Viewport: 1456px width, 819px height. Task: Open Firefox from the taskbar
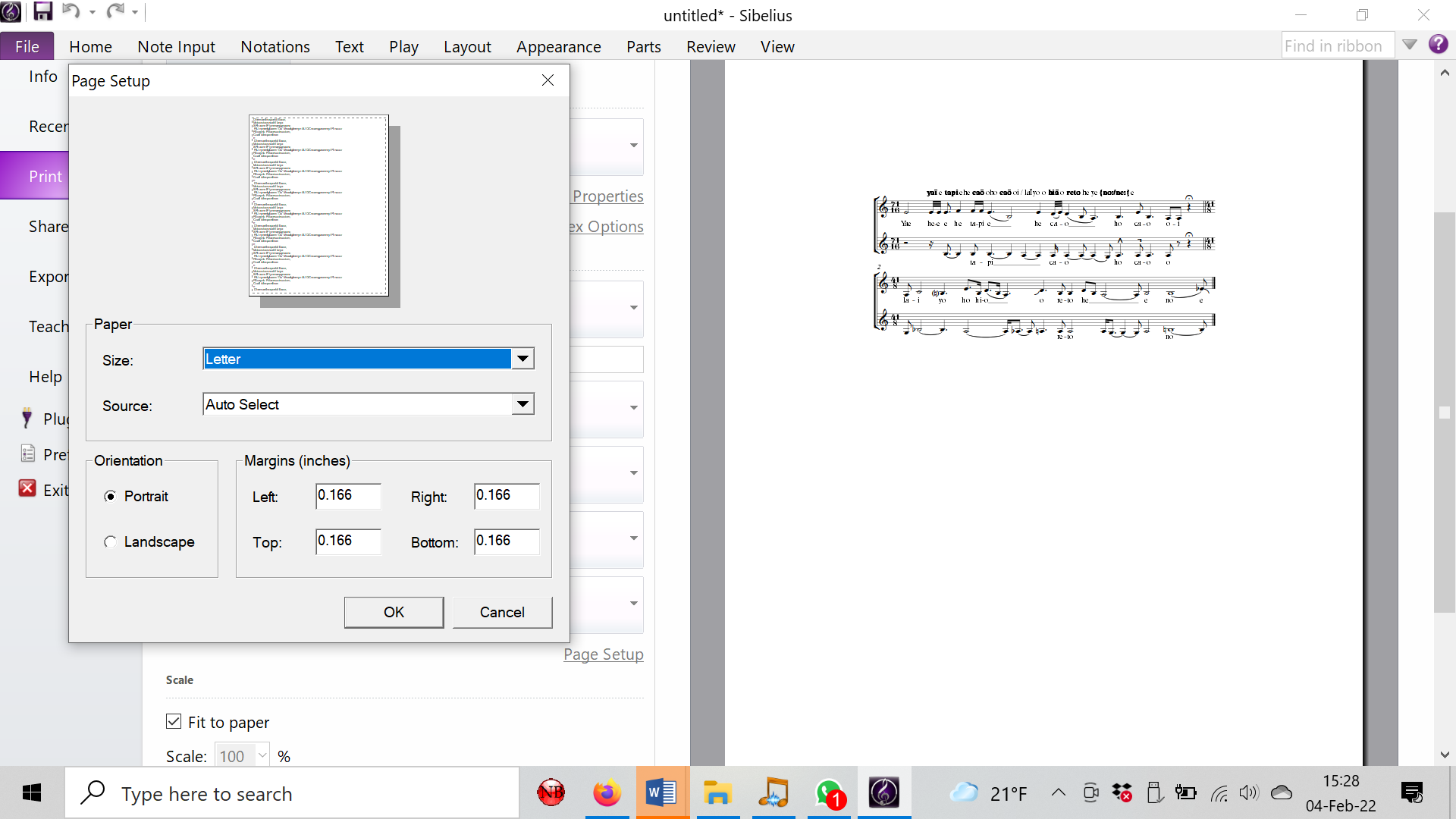(x=607, y=793)
